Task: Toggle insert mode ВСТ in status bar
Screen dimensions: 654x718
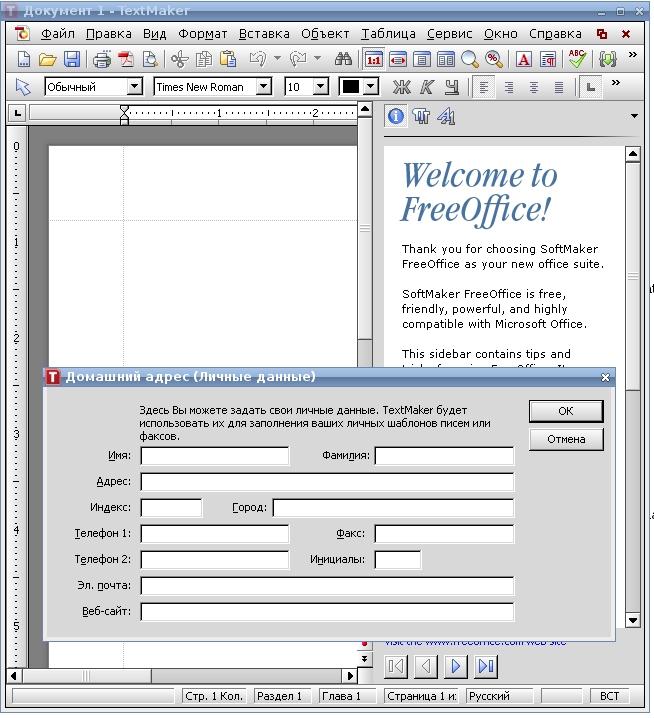Action: click(610, 696)
